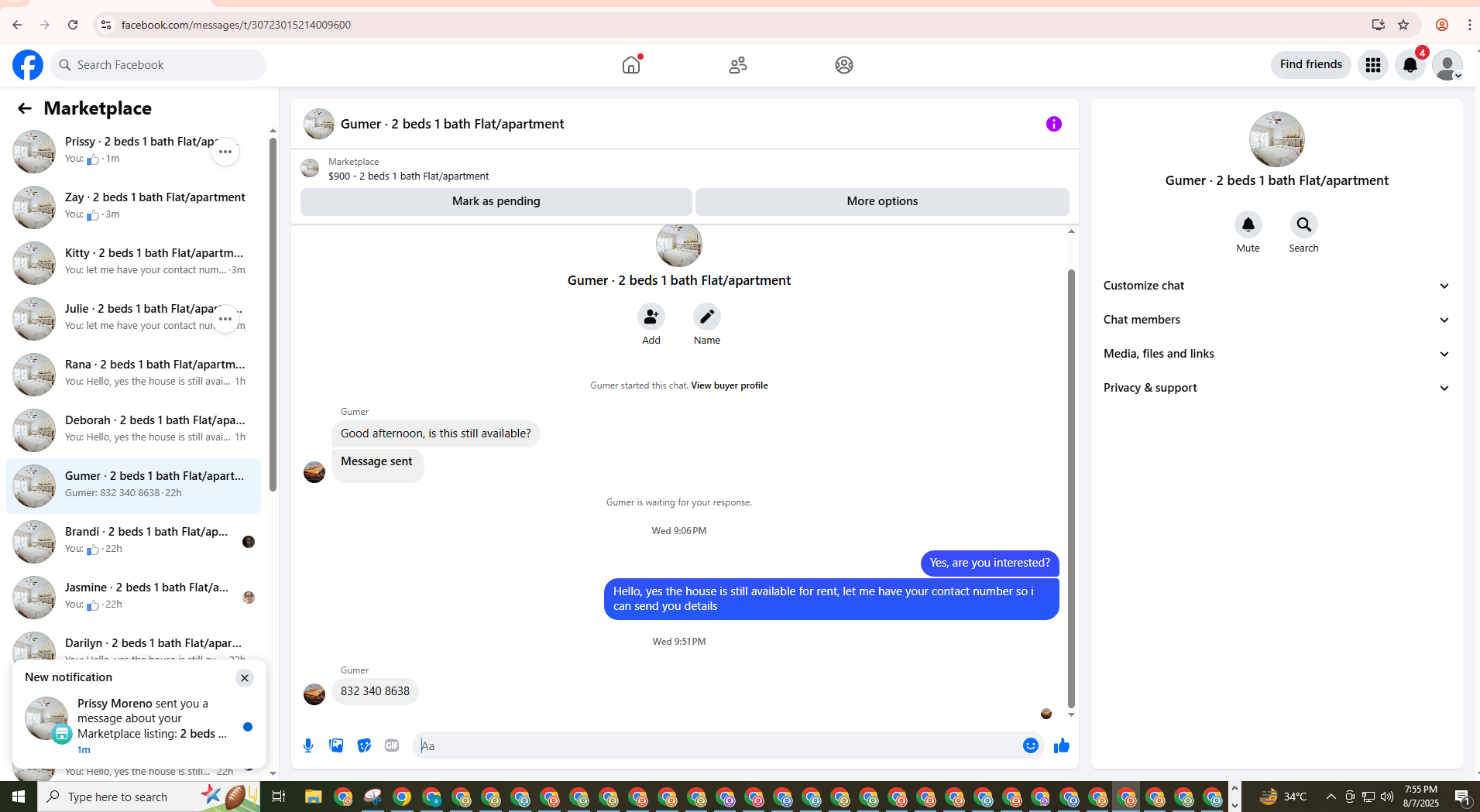
Task: Open the Groups icon in top navigation
Action: pyautogui.click(x=844, y=65)
